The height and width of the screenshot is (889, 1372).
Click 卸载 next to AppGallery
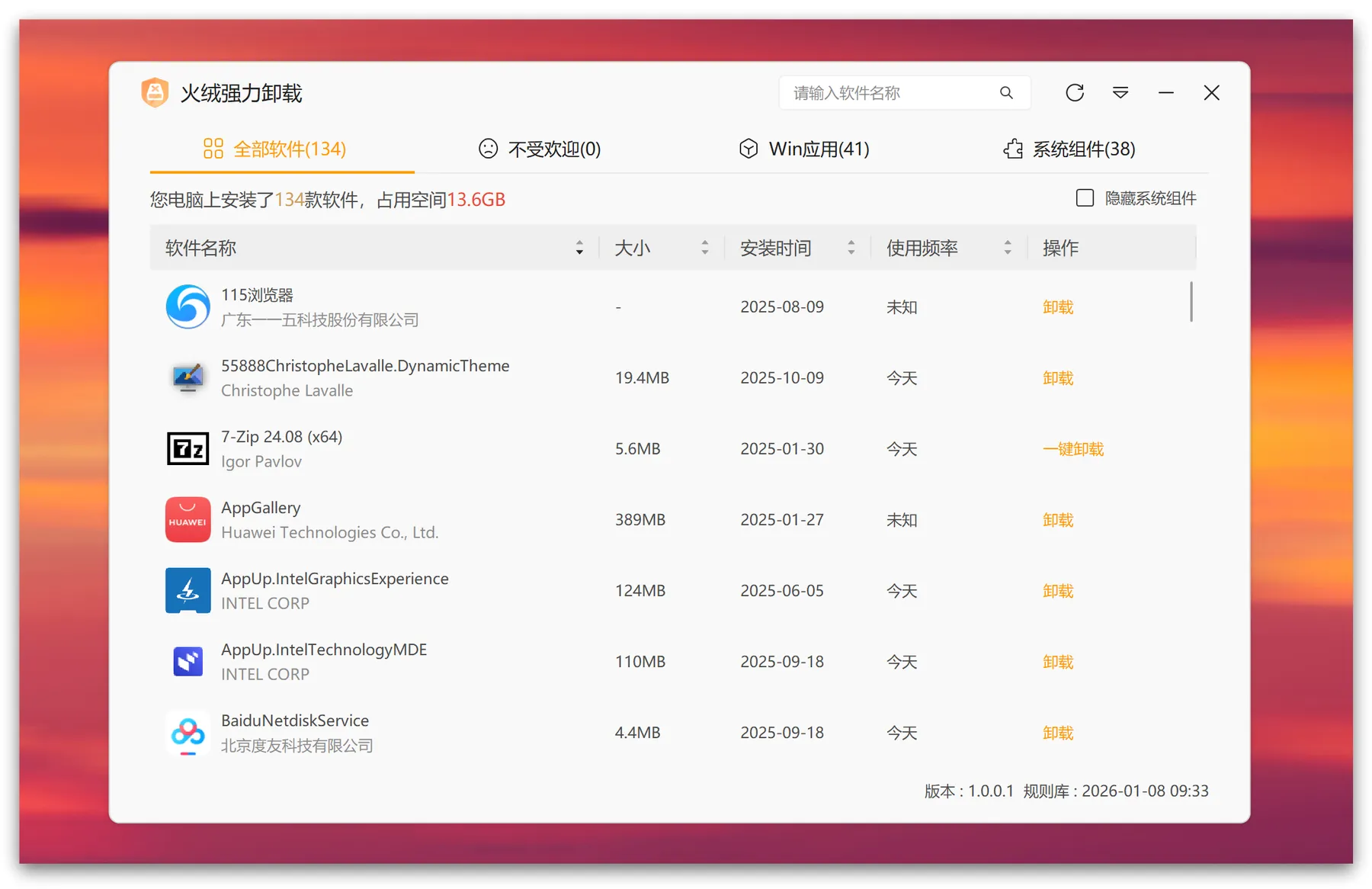(1058, 519)
